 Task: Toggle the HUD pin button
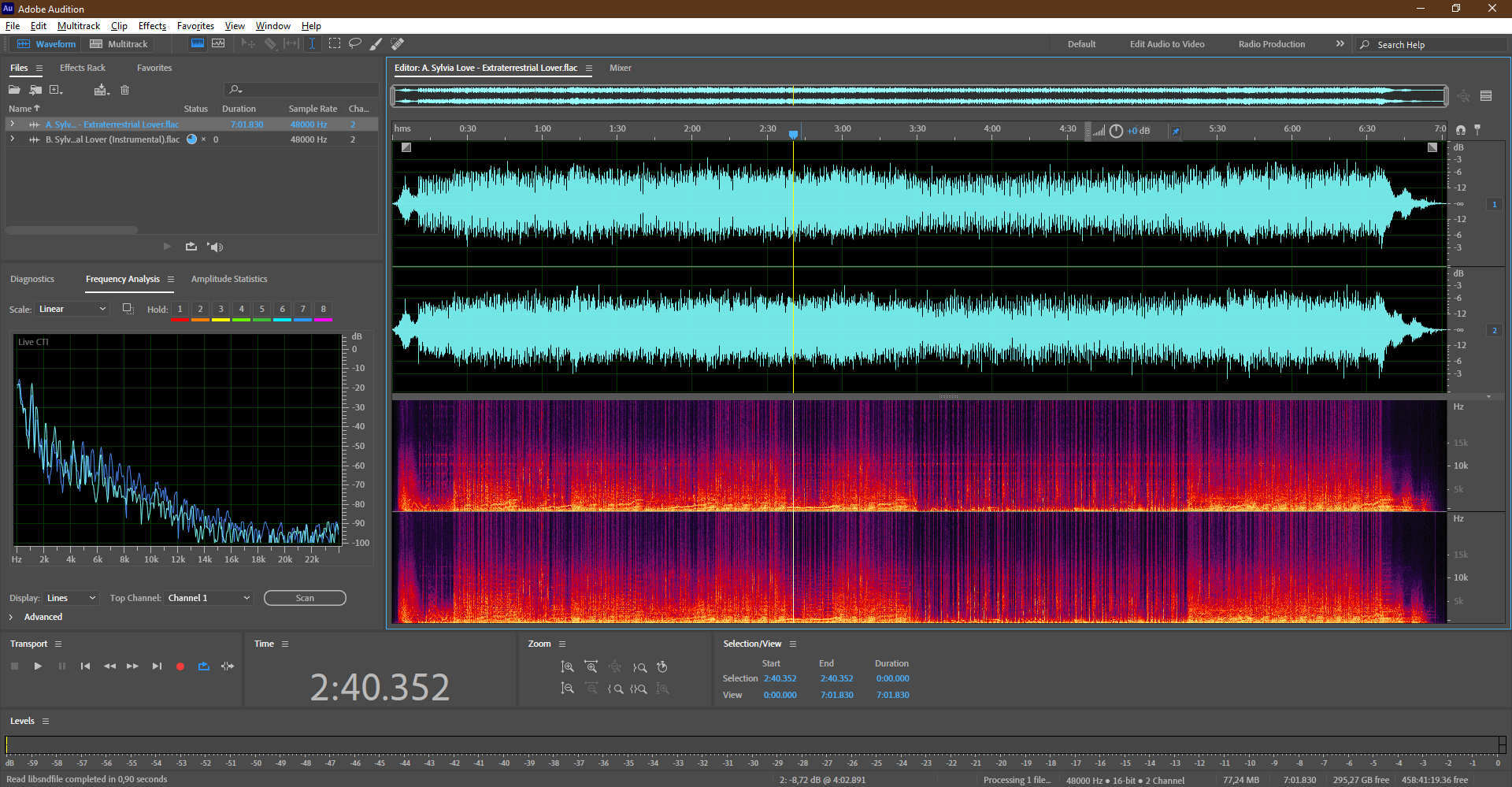pos(1176,131)
